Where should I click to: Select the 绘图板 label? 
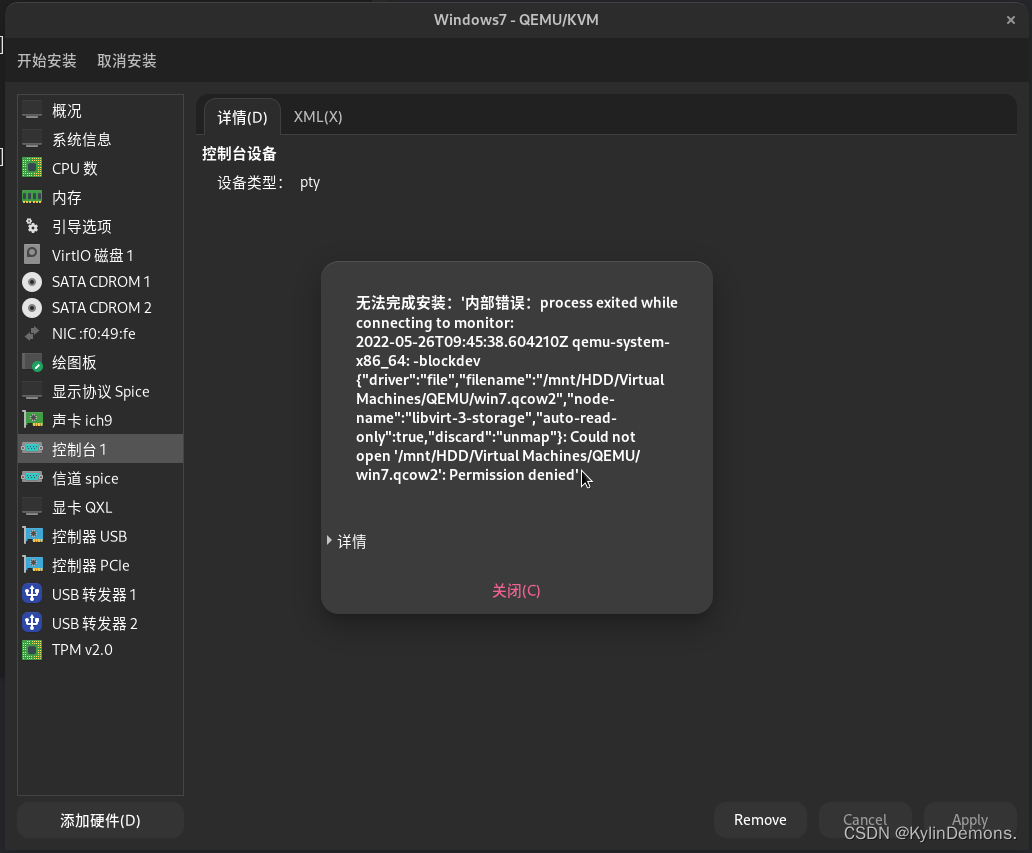[74, 362]
